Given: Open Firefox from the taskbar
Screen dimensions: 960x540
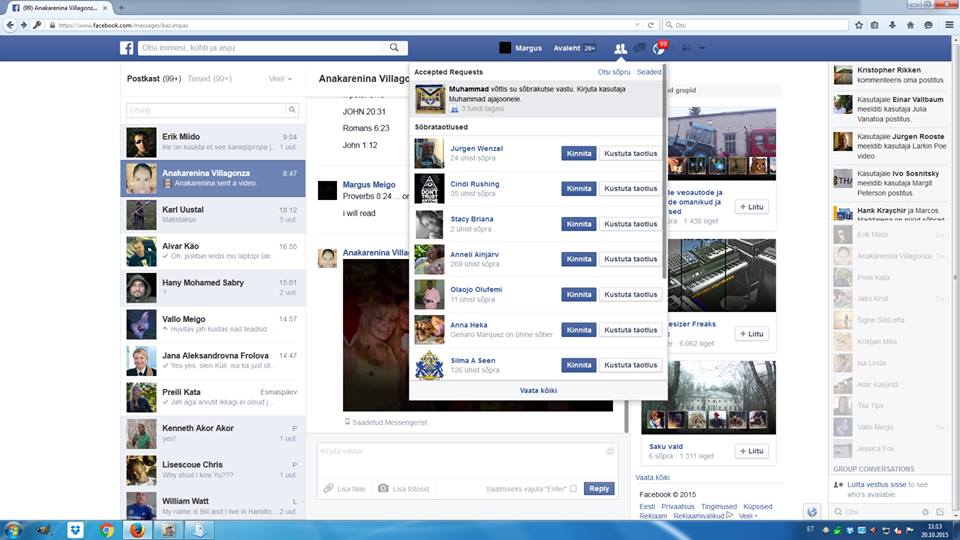Looking at the screenshot, I should pyautogui.click(x=137, y=530).
